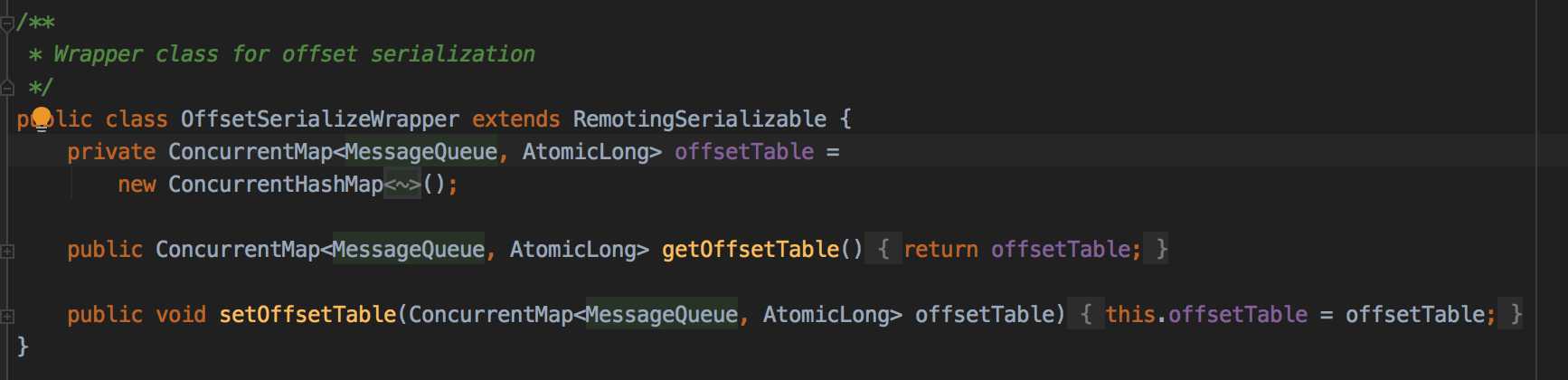Click the getOffsetTable method name
This screenshot has height=380, width=1568.
tap(751, 250)
